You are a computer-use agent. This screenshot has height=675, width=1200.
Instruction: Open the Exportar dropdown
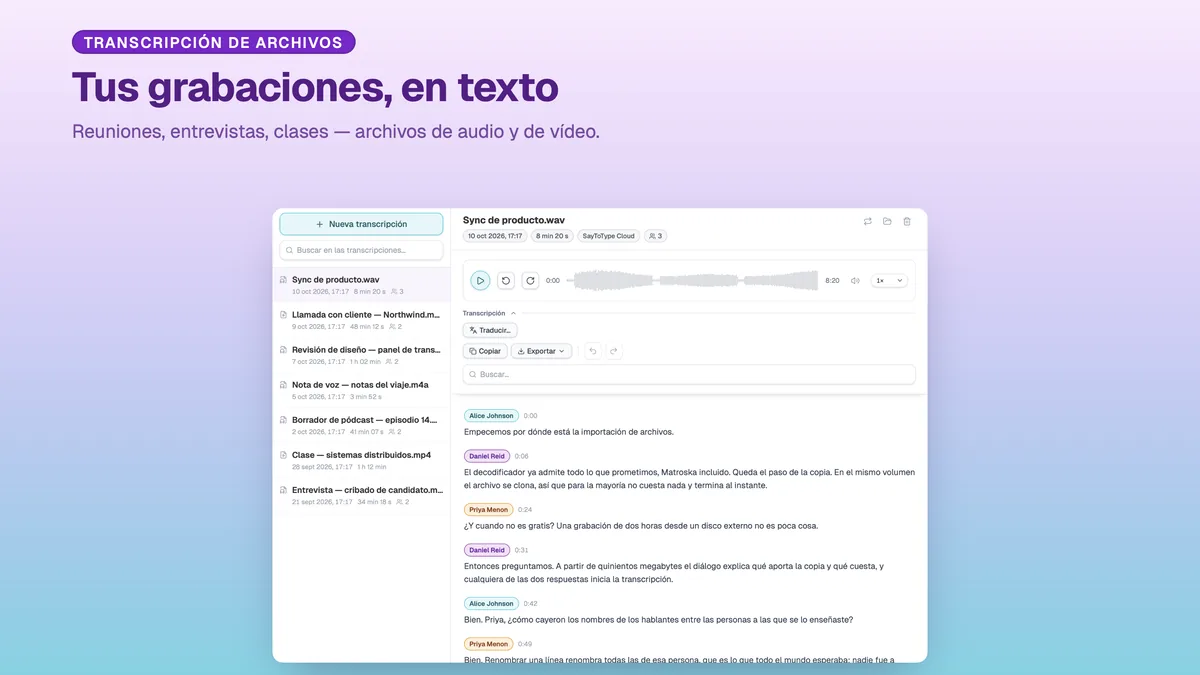click(541, 351)
